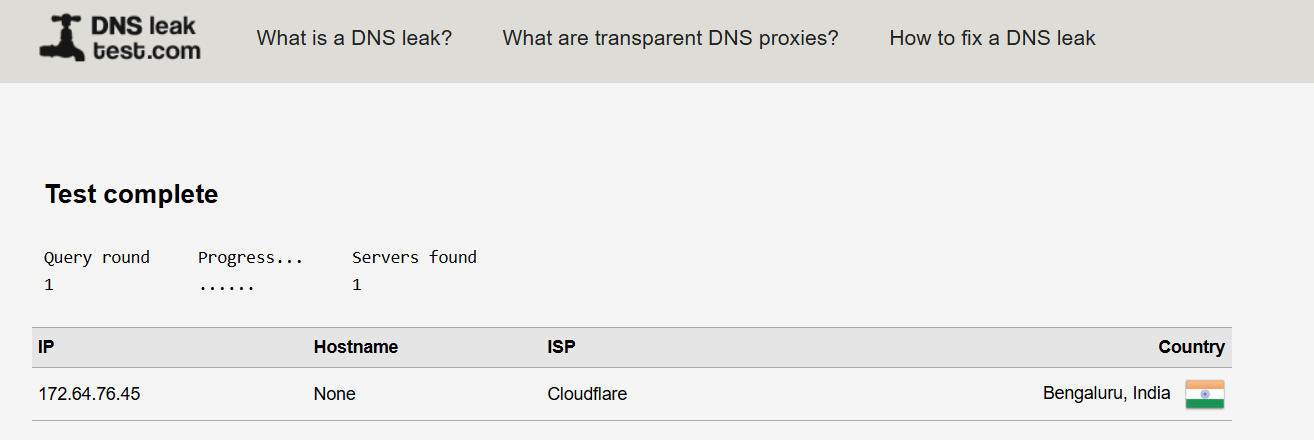Click the 'Test complete' heading
Image resolution: width=1314 pixels, height=440 pixels.
tap(131, 194)
